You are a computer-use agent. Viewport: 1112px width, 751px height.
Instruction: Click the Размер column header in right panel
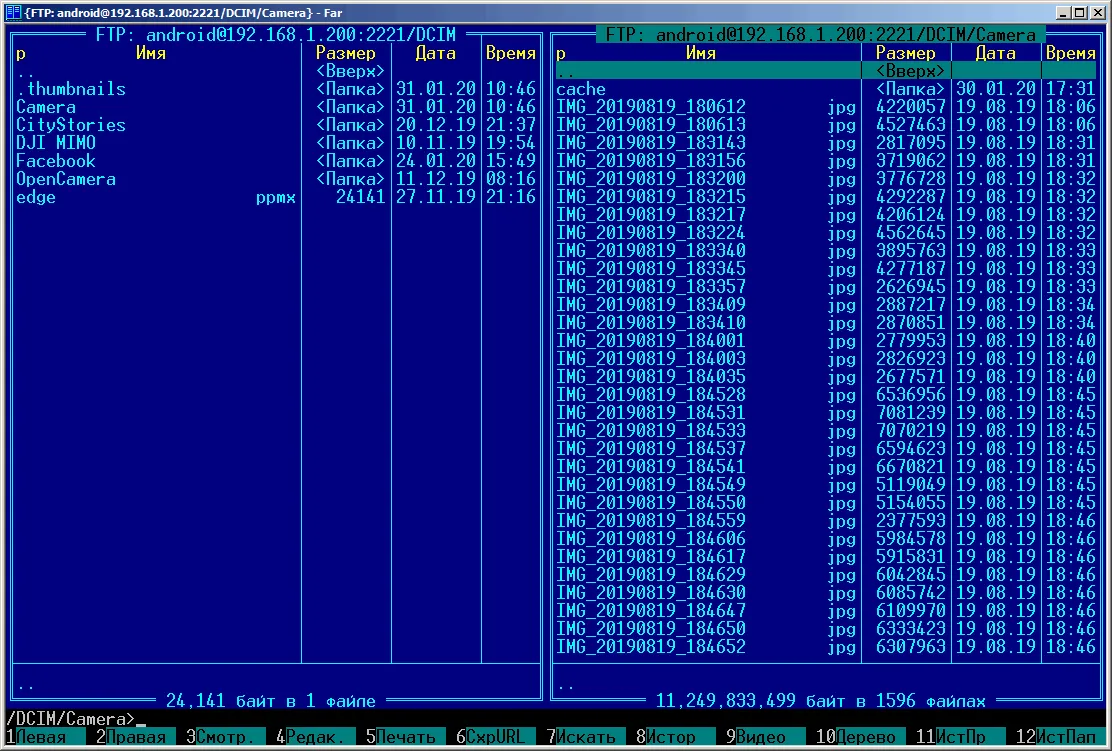point(905,53)
